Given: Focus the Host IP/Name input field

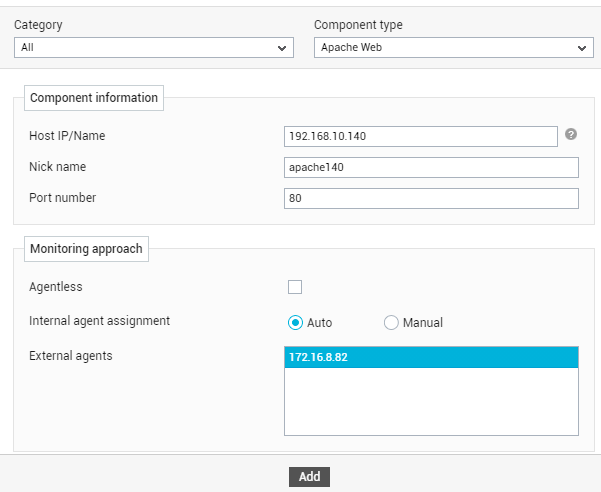Looking at the screenshot, I should coord(420,136).
